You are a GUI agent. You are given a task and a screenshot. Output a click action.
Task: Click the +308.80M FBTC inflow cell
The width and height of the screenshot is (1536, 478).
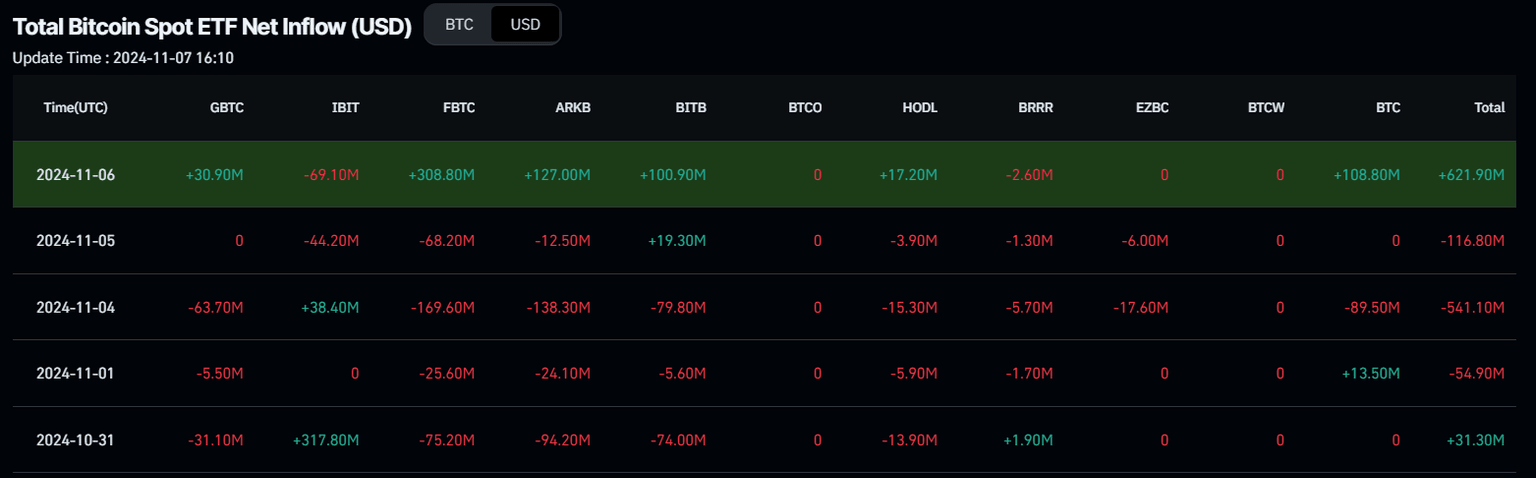441,175
